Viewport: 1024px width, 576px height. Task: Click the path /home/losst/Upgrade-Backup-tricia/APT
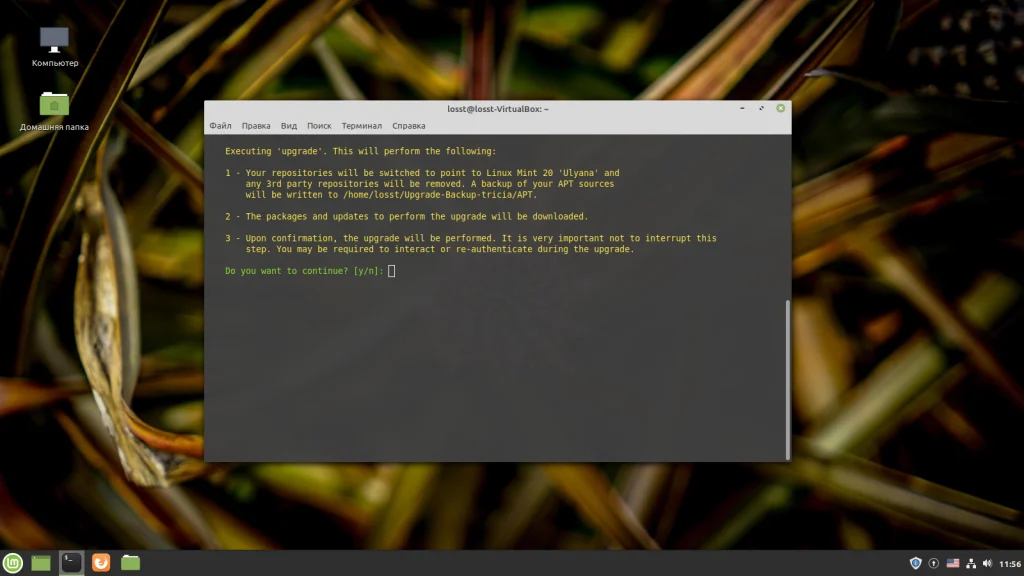tap(440, 195)
